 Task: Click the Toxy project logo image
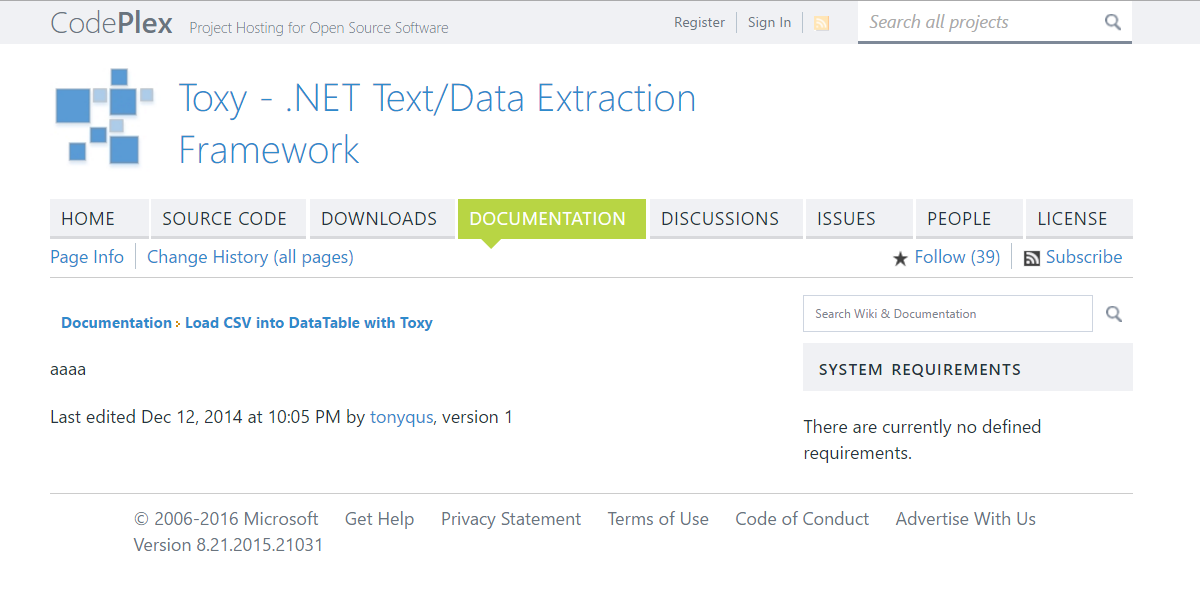[104, 117]
